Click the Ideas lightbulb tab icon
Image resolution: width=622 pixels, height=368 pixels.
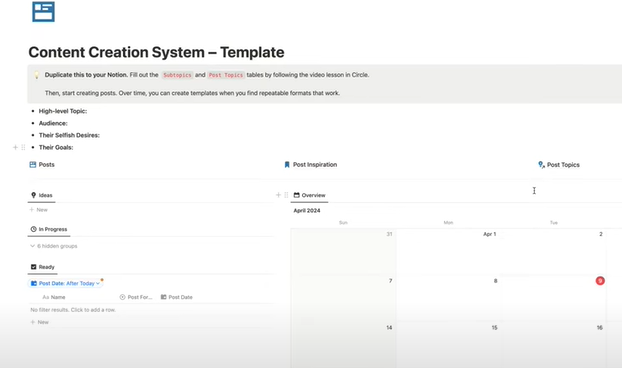[x=33, y=195]
